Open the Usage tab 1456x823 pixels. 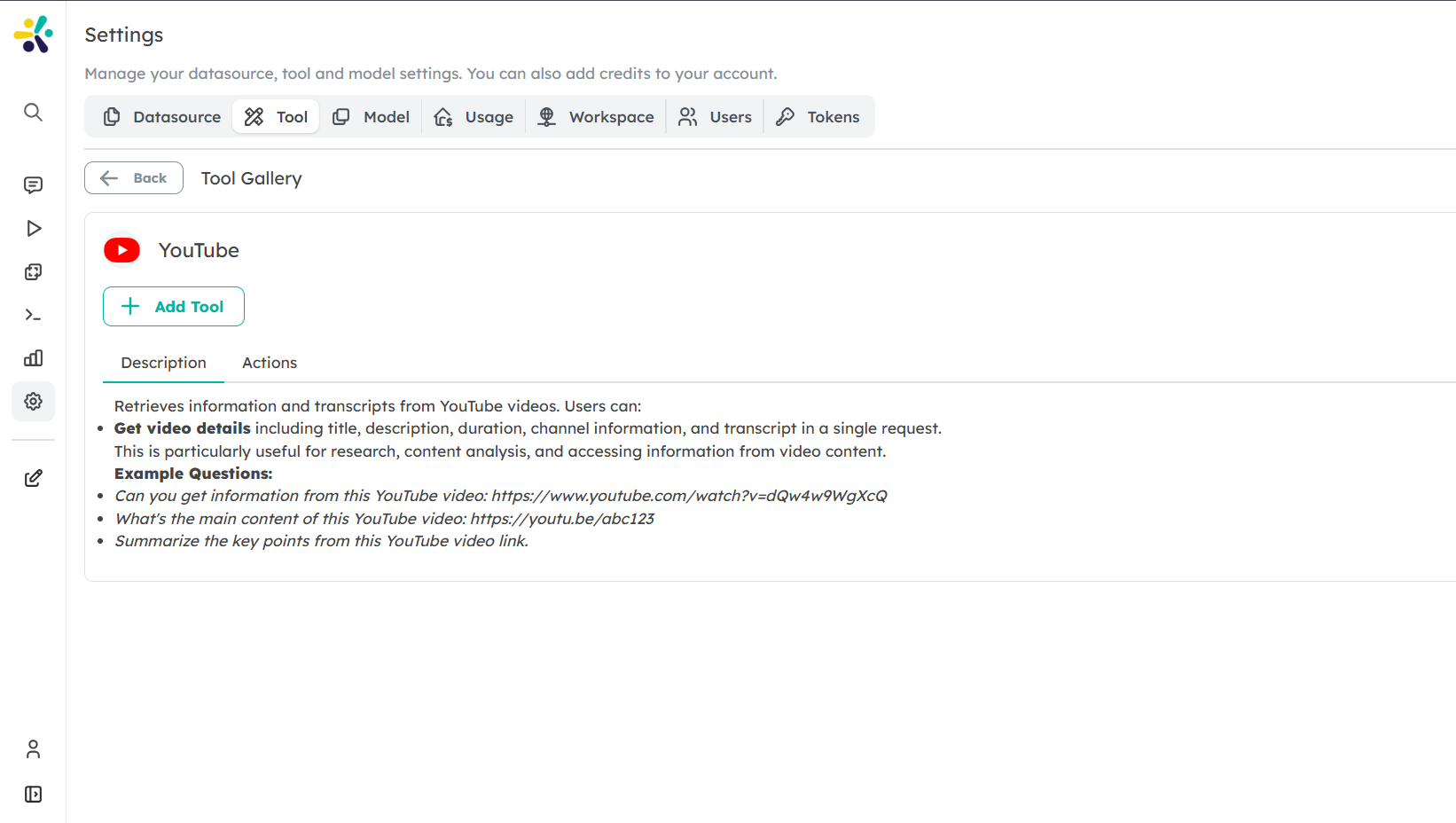tap(474, 117)
